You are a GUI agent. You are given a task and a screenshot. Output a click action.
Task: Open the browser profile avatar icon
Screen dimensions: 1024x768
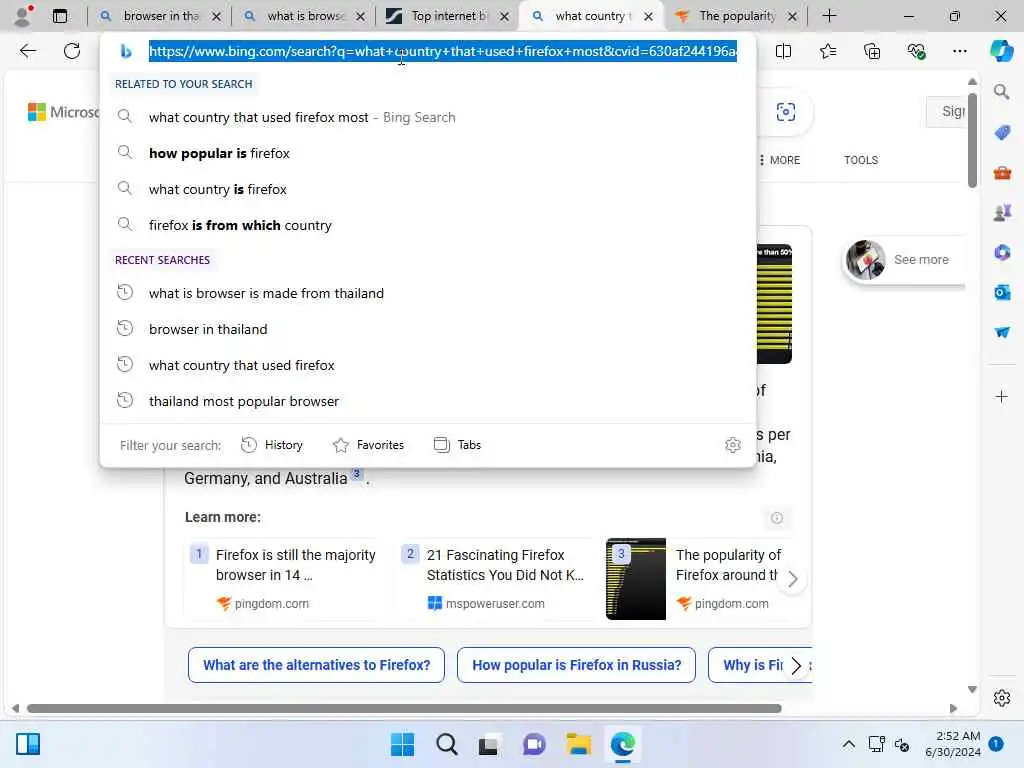(23, 16)
